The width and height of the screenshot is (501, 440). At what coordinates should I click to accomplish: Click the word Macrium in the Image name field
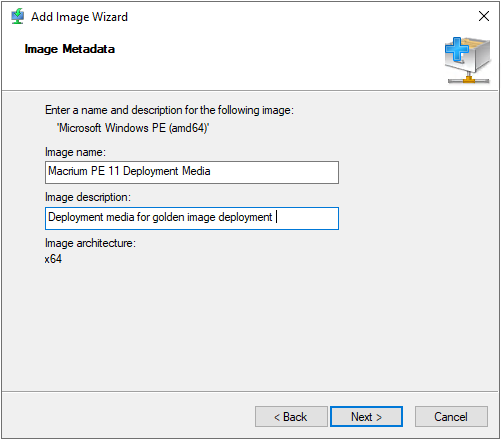click(68, 171)
